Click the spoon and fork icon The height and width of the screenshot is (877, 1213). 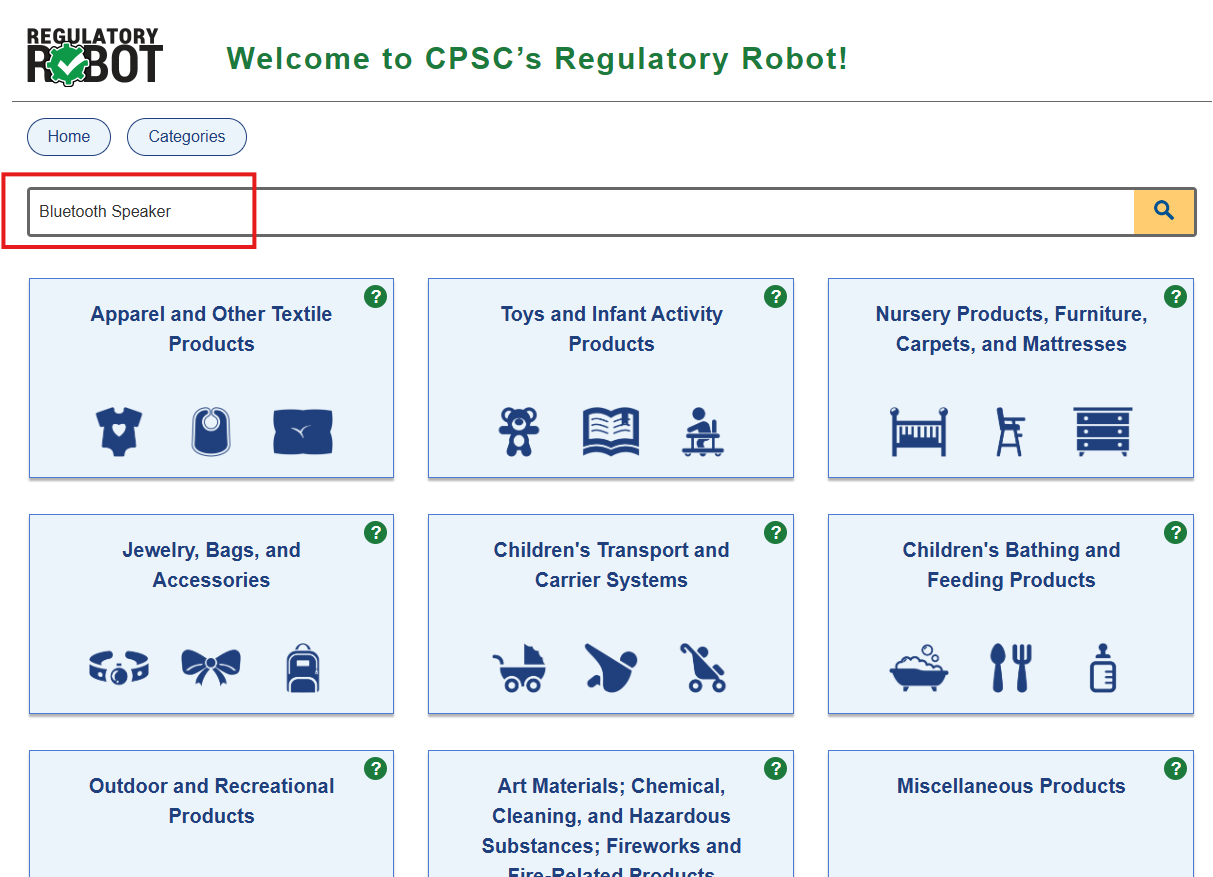1011,668
